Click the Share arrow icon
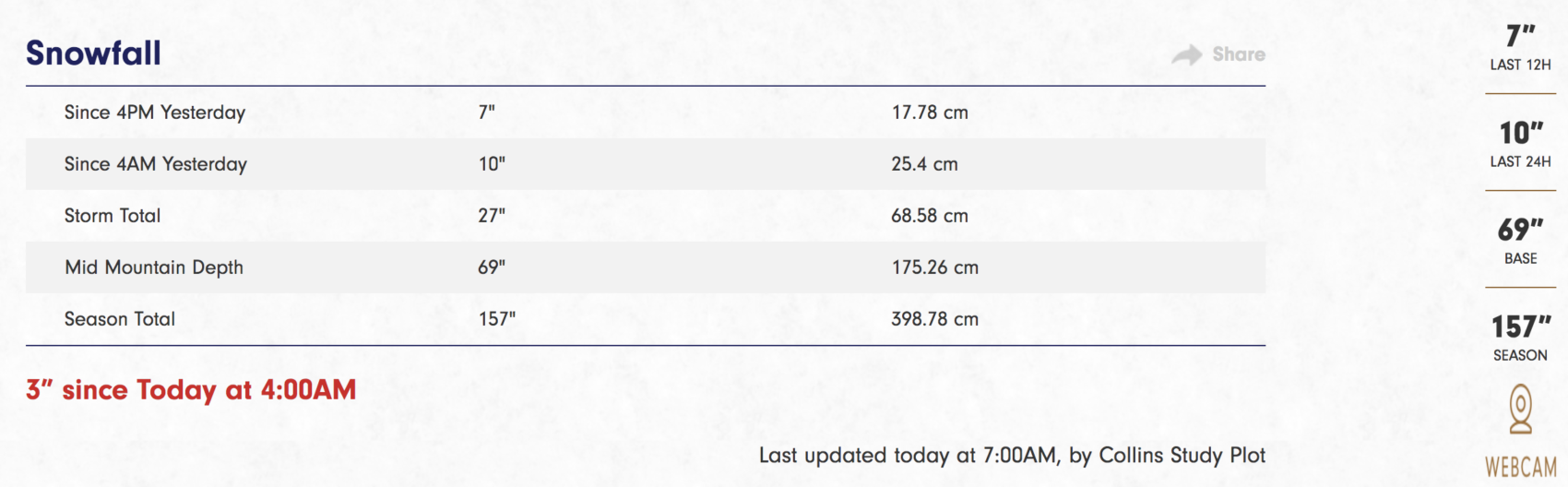The height and width of the screenshot is (487, 1568). pyautogui.click(x=1187, y=55)
